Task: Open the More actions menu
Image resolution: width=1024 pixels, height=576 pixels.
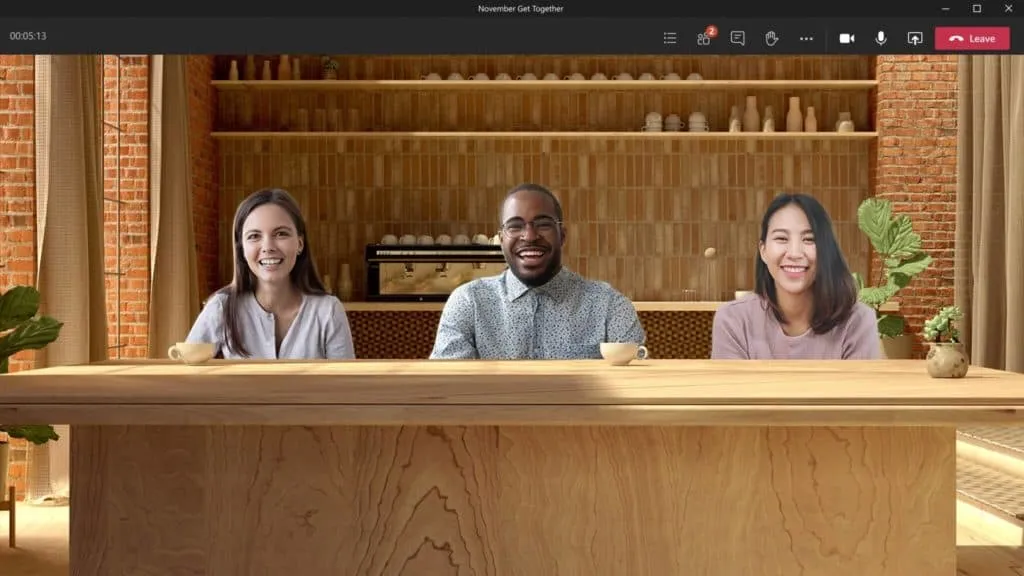Action: pyautogui.click(x=805, y=38)
